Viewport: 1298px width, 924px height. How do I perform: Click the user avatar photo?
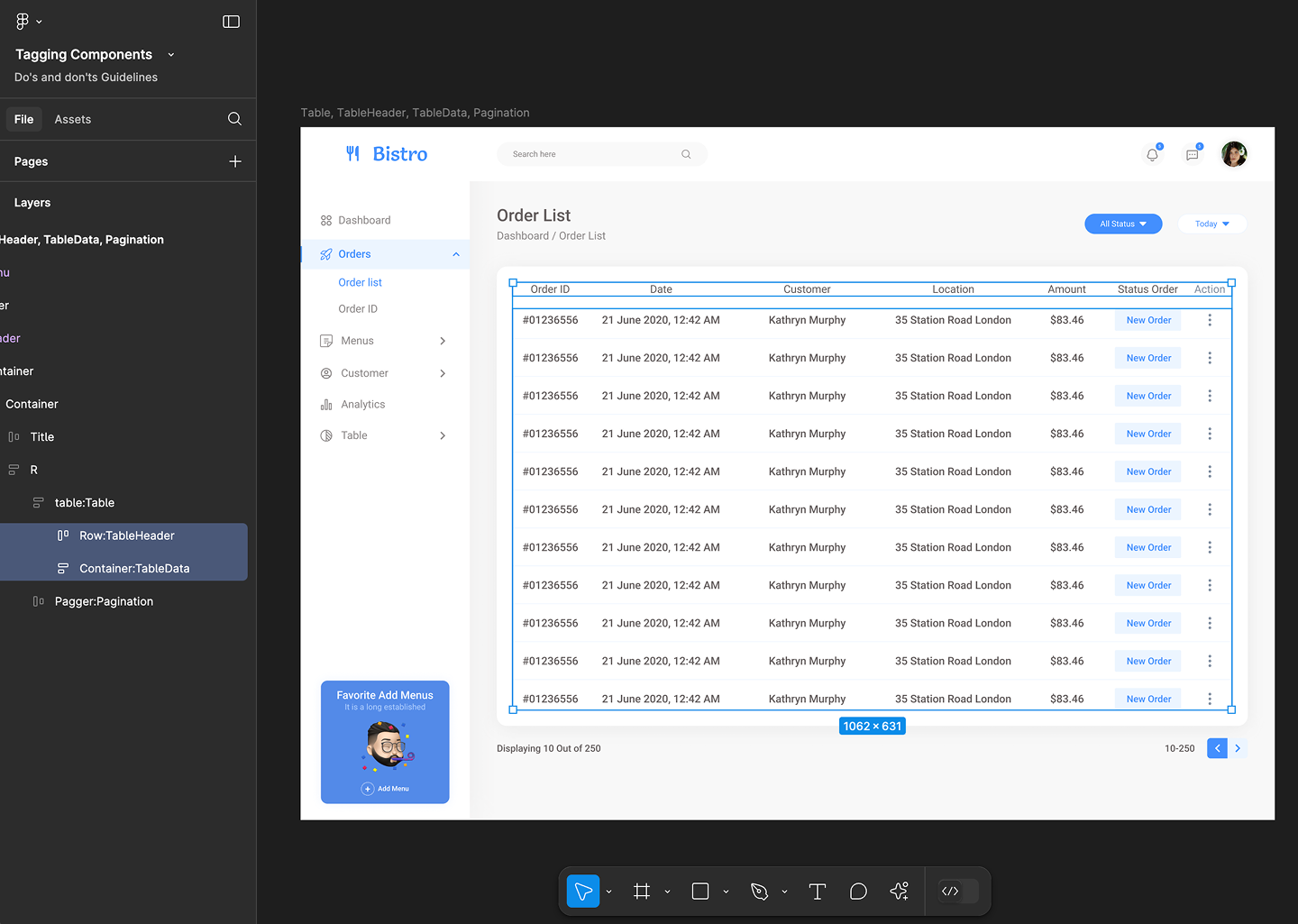click(1234, 154)
